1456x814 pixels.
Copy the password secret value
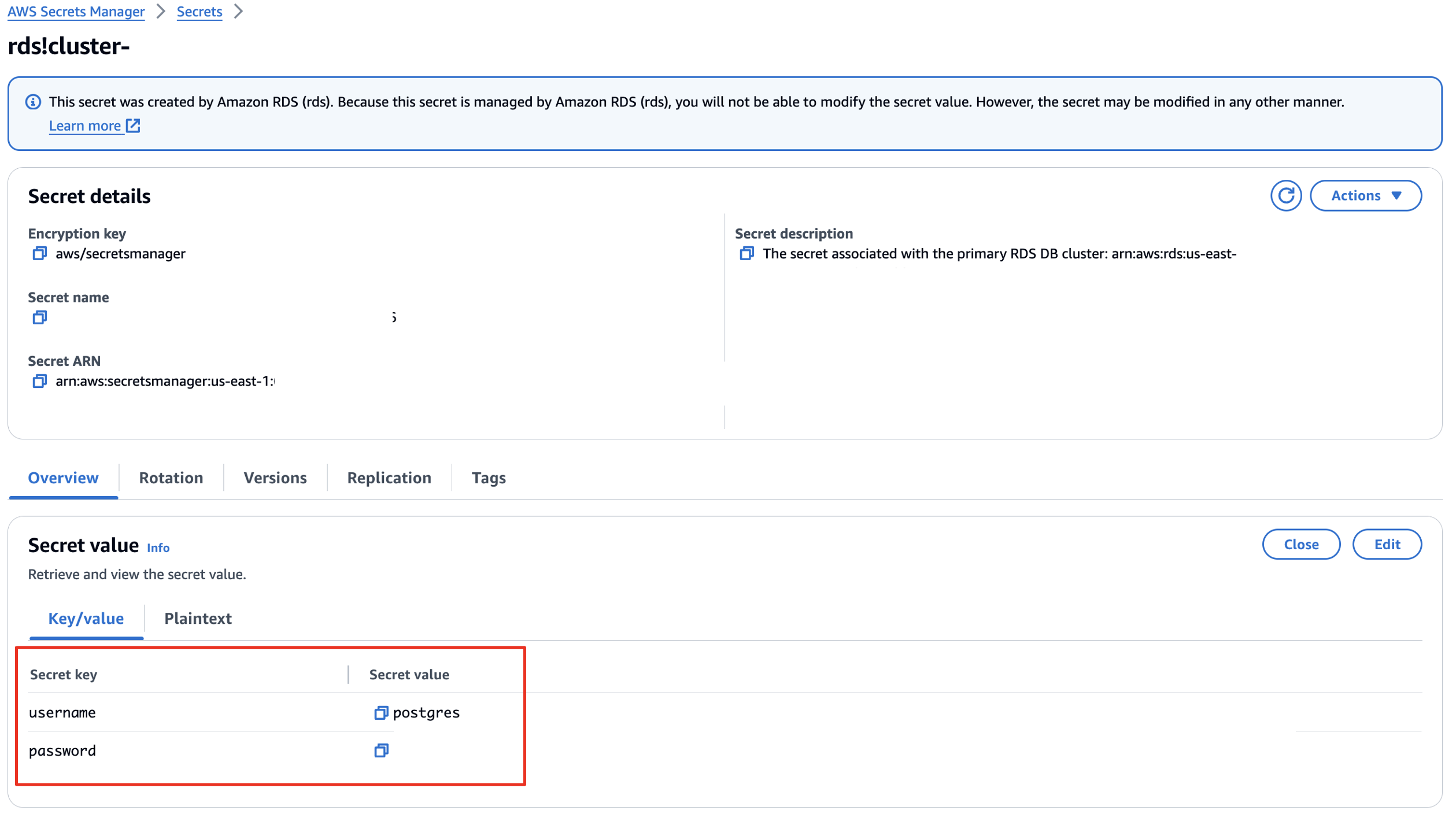tap(380, 751)
